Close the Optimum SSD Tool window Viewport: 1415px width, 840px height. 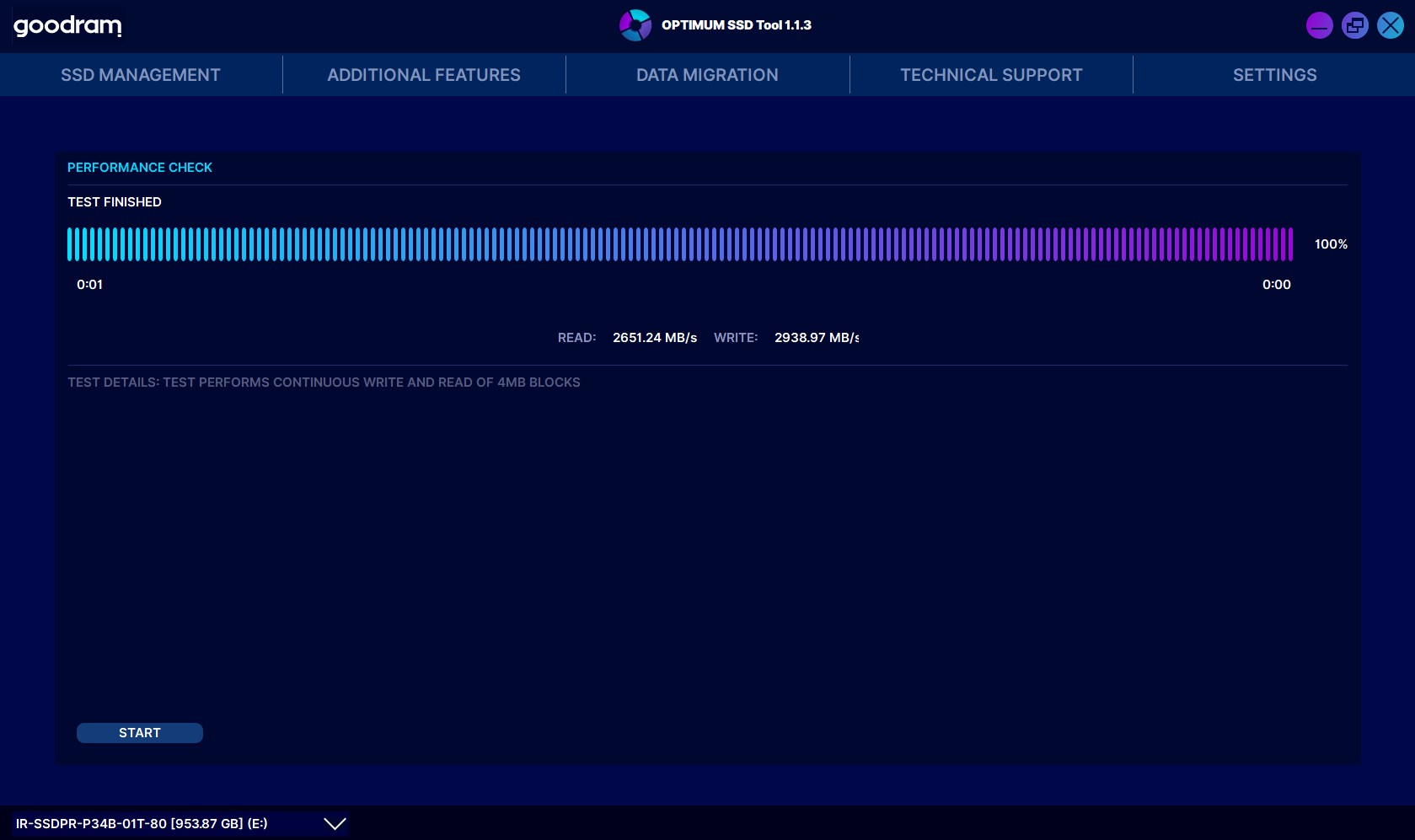1390,25
